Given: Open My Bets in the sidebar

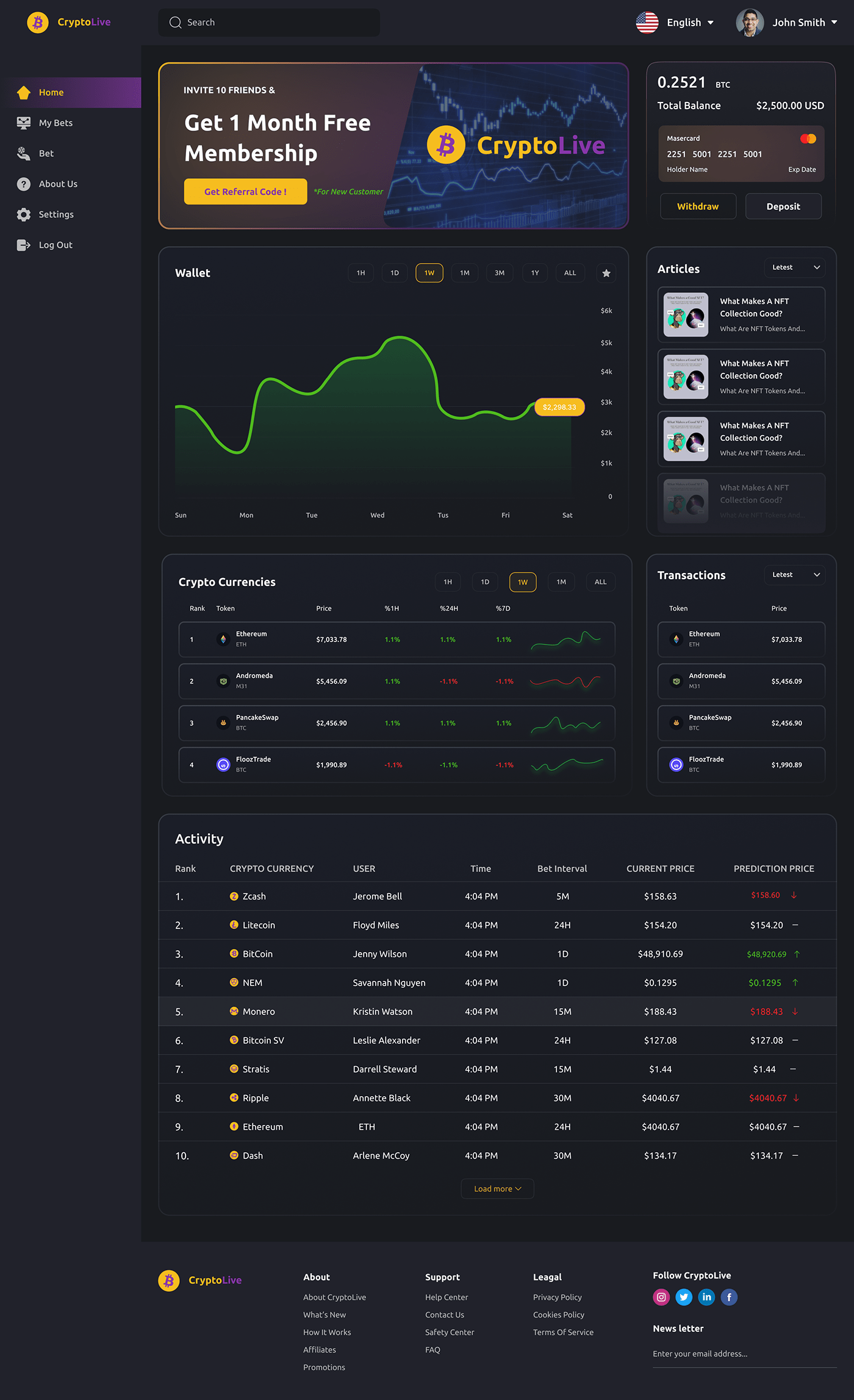Looking at the screenshot, I should point(71,123).
